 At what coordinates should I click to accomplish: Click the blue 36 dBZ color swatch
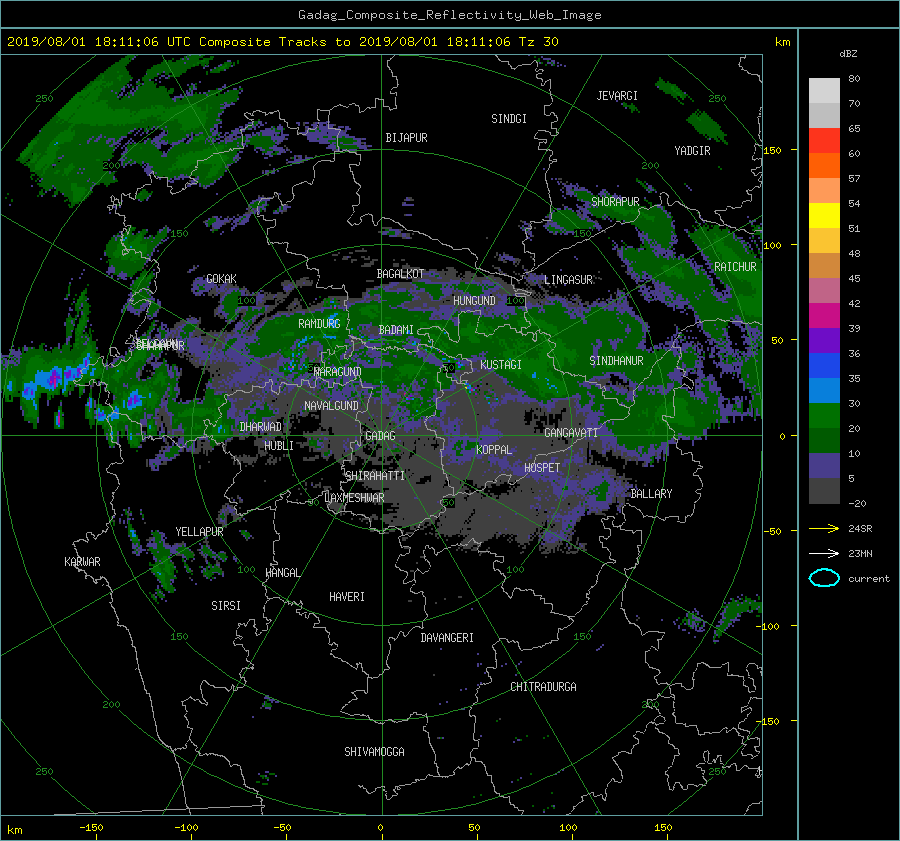(x=824, y=365)
